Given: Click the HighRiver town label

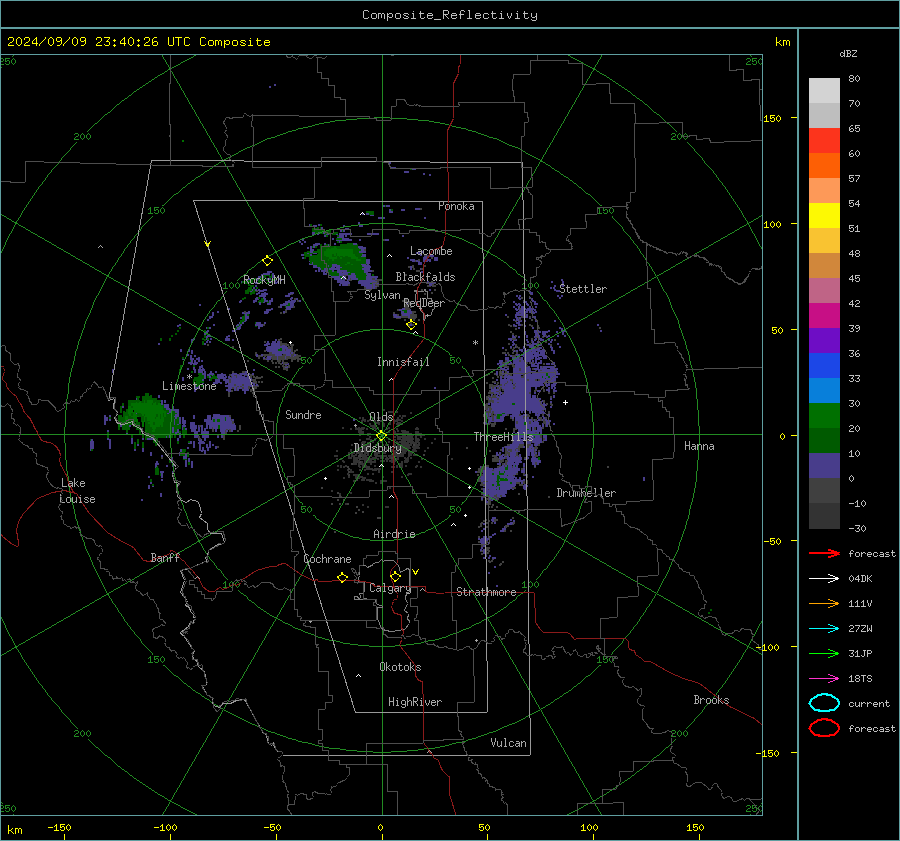Looking at the screenshot, I should pyautogui.click(x=415, y=702).
